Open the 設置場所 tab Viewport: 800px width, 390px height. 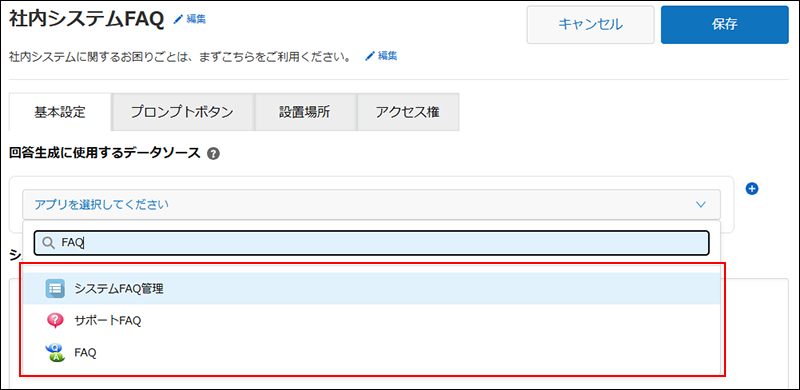tap(305, 112)
